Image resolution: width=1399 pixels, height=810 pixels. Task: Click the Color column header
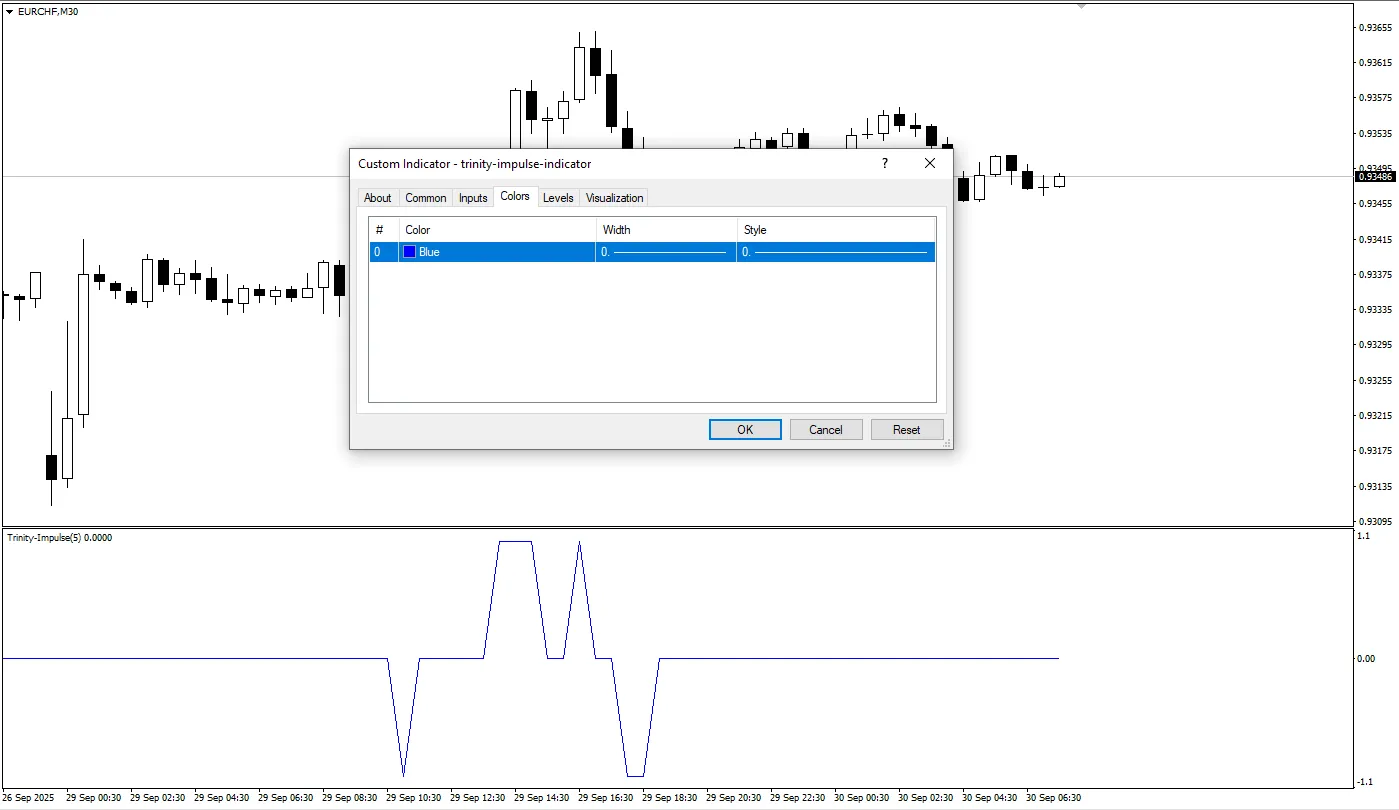pyautogui.click(x=497, y=230)
